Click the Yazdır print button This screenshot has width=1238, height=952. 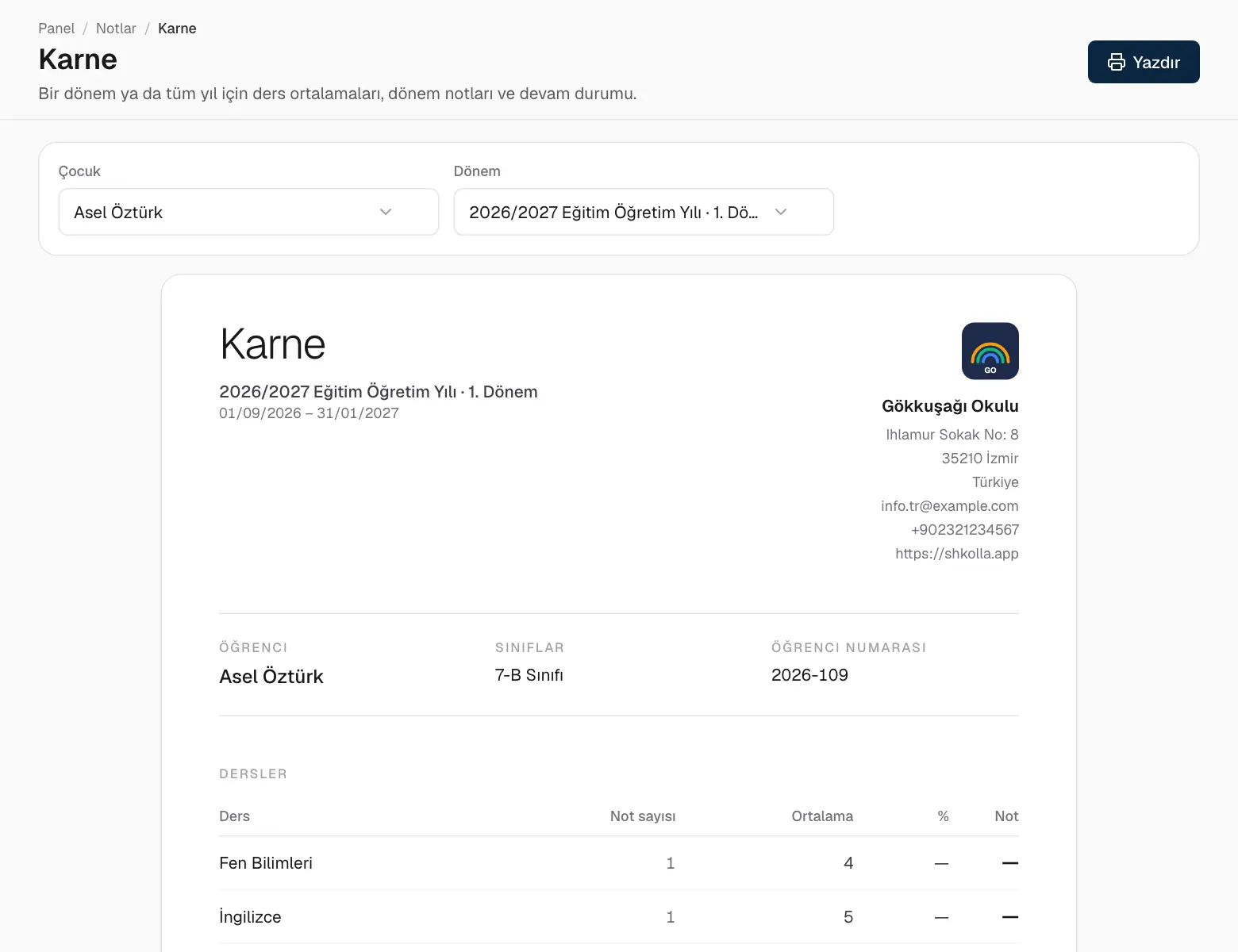[1144, 62]
